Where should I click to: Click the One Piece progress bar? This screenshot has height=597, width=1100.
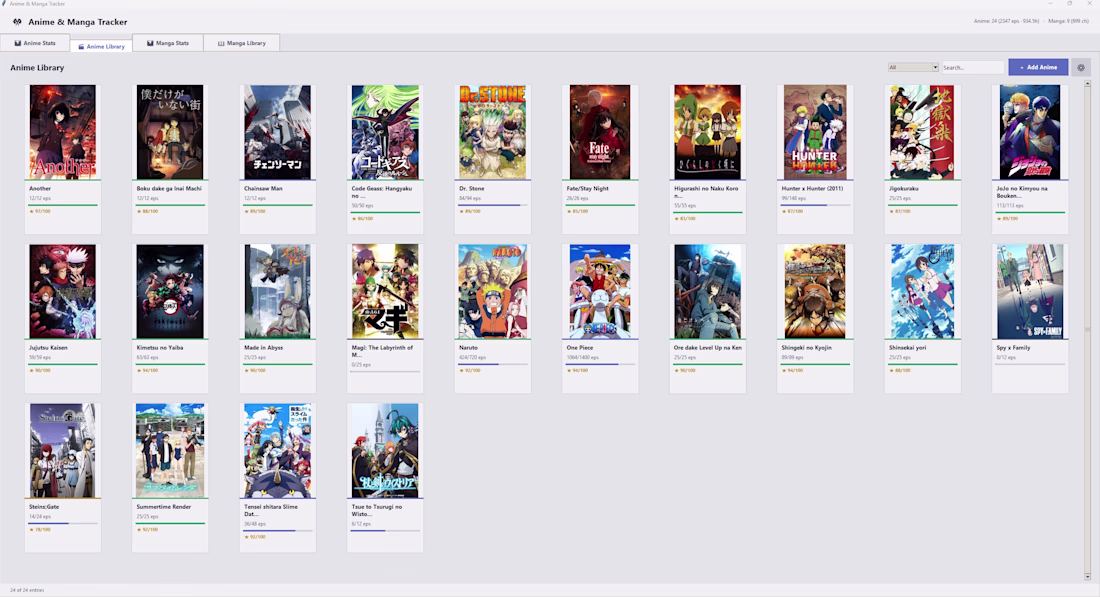point(600,364)
